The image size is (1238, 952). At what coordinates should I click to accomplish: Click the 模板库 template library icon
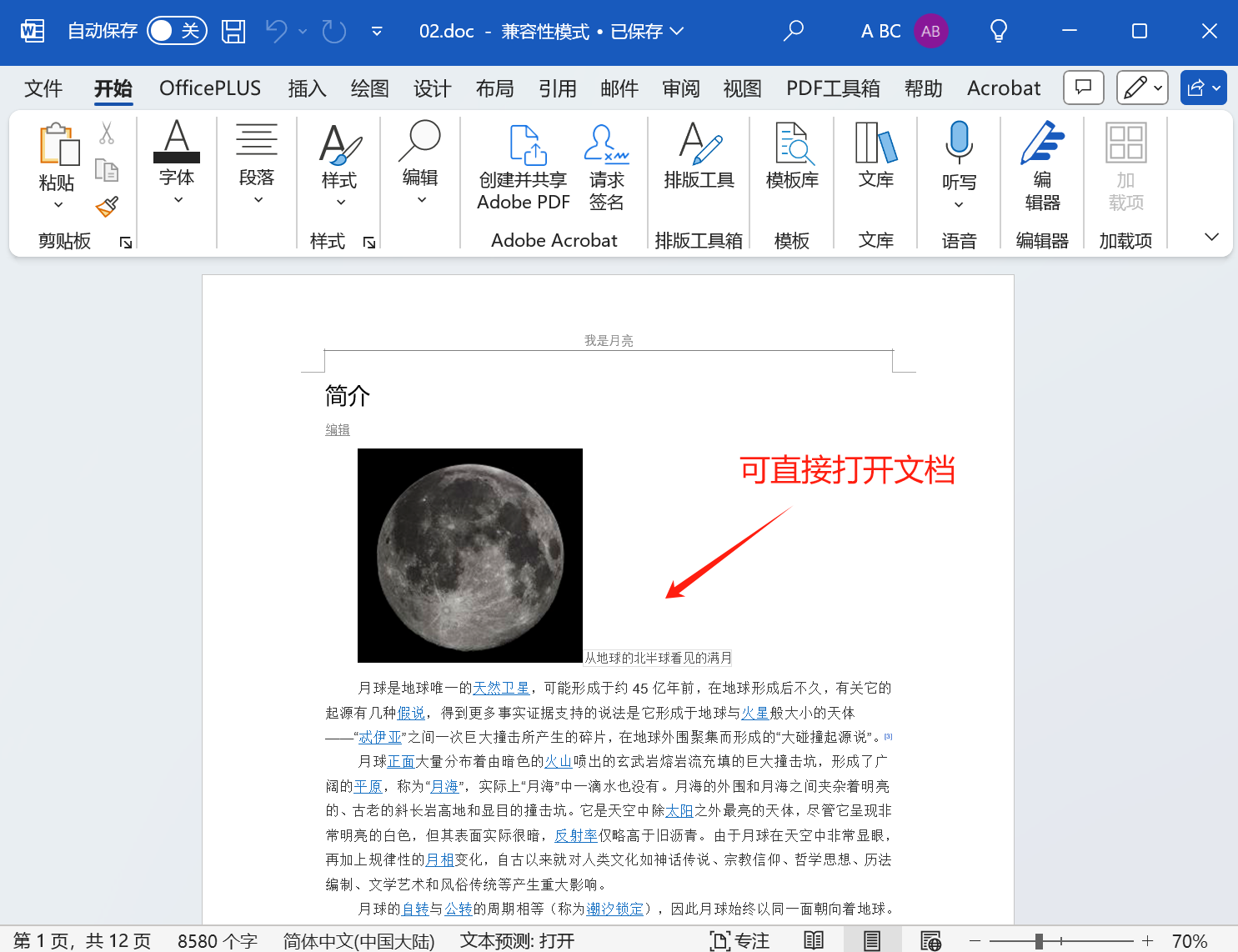(x=792, y=158)
